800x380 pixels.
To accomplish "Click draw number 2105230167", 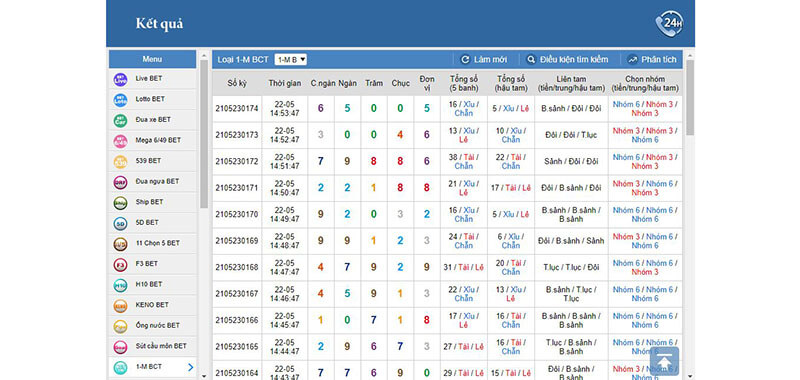I will (x=237, y=294).
